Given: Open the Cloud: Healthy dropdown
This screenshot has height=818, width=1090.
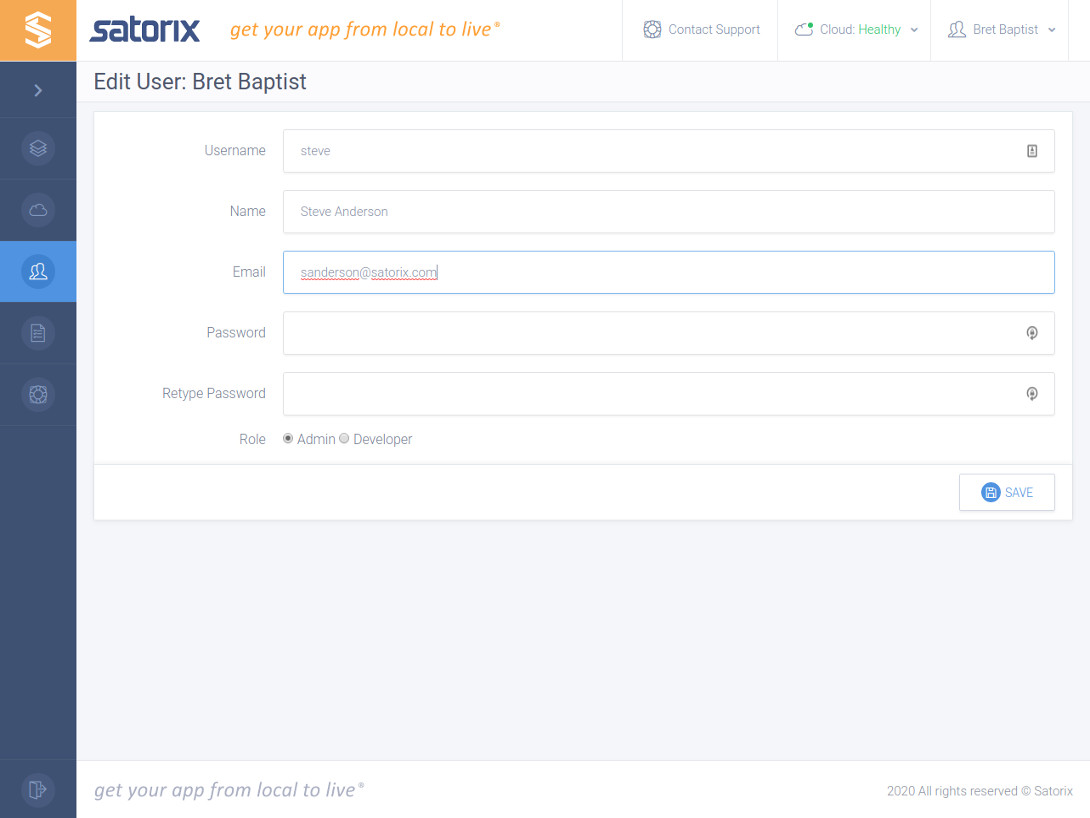Looking at the screenshot, I should click(855, 30).
